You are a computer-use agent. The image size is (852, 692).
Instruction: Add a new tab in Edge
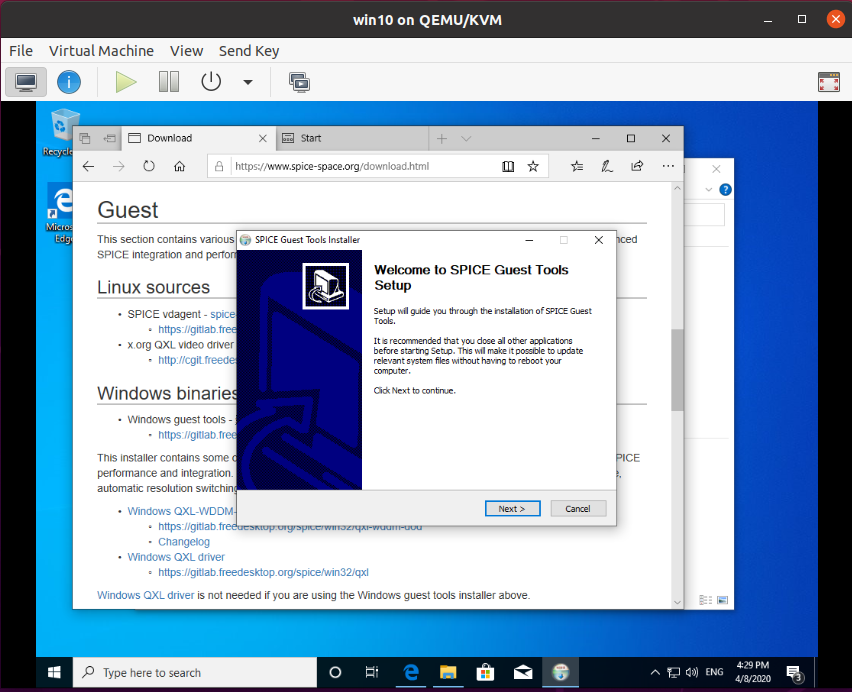point(442,139)
